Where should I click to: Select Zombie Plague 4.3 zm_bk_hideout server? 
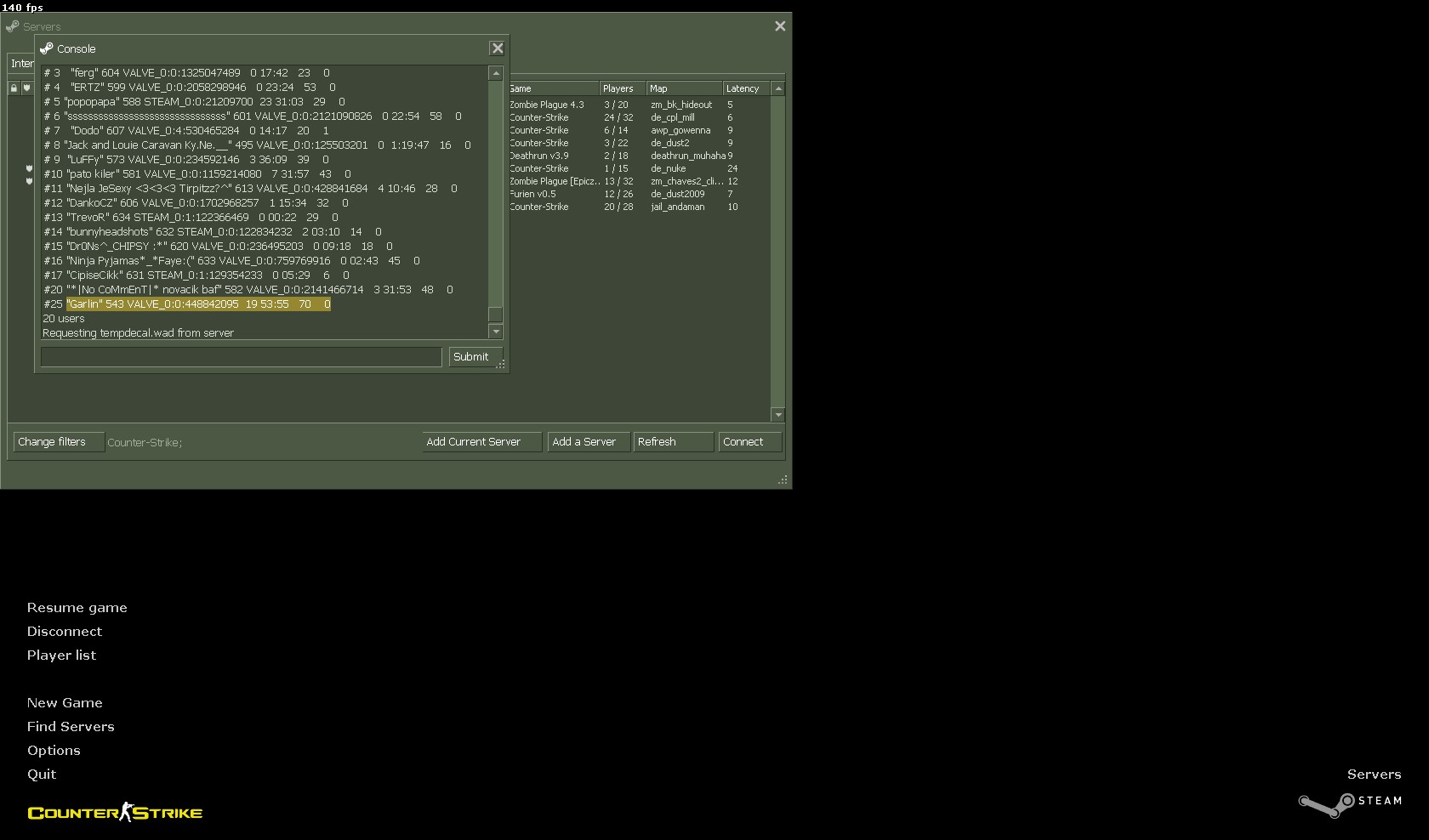[639, 105]
